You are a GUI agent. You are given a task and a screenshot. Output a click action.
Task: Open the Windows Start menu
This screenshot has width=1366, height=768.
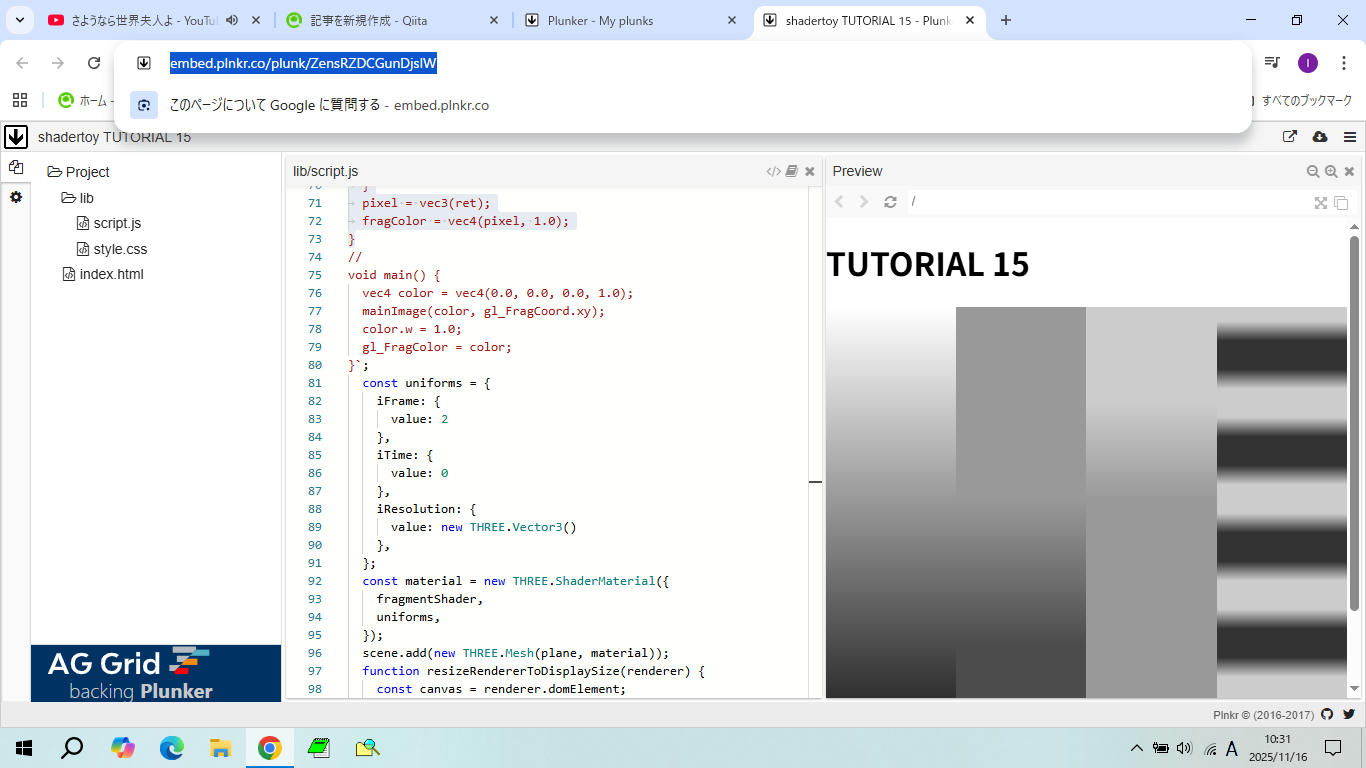click(24, 748)
